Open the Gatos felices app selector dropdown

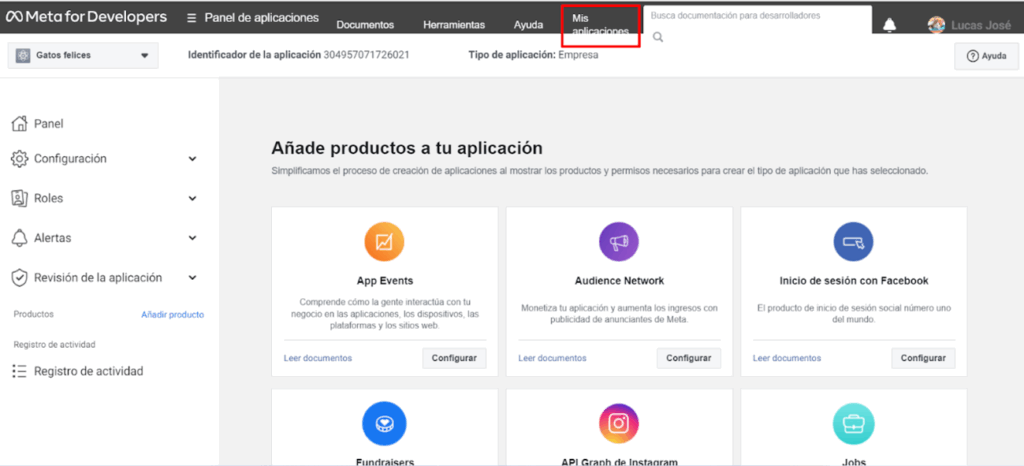click(x=83, y=55)
